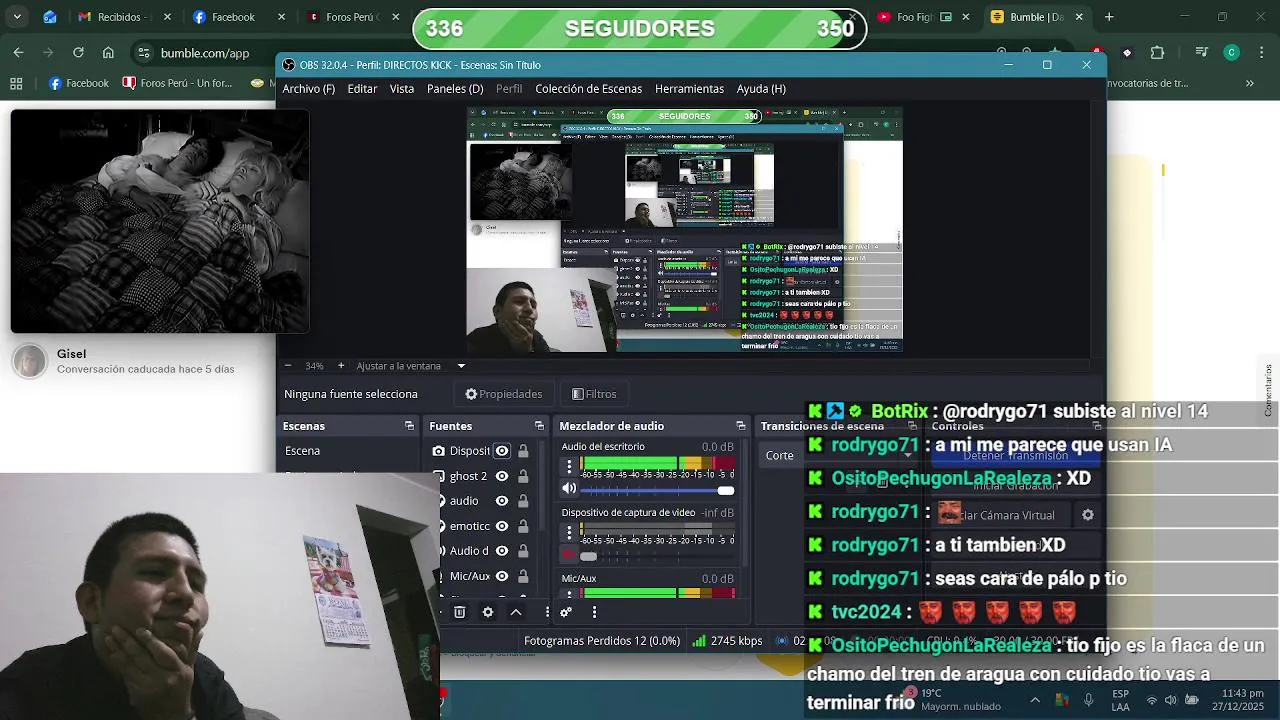Hide the Mic/Aux source
The image size is (1280, 720).
pyautogui.click(x=502, y=576)
